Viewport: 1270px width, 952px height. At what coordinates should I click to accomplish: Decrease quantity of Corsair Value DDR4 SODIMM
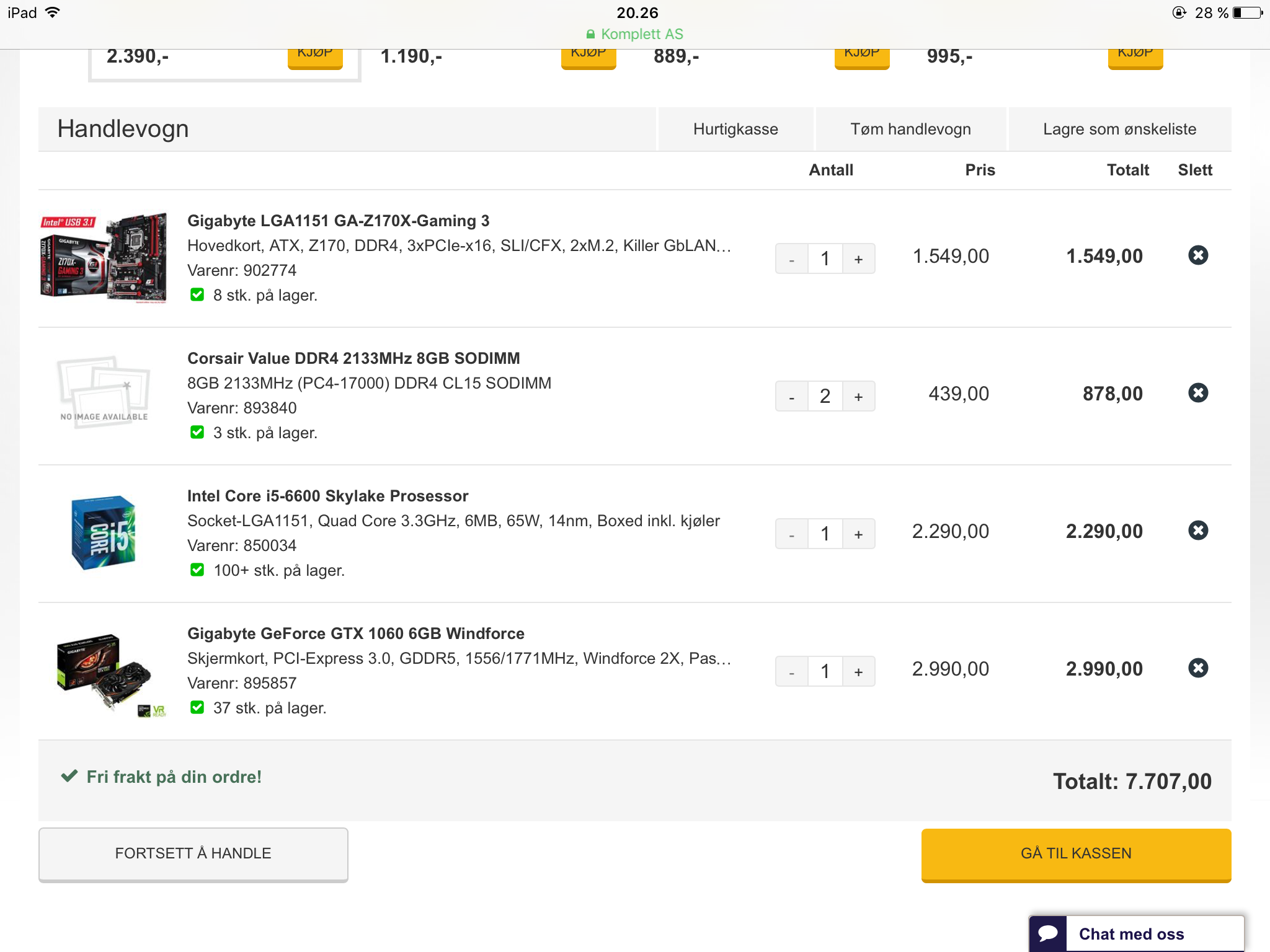click(792, 396)
